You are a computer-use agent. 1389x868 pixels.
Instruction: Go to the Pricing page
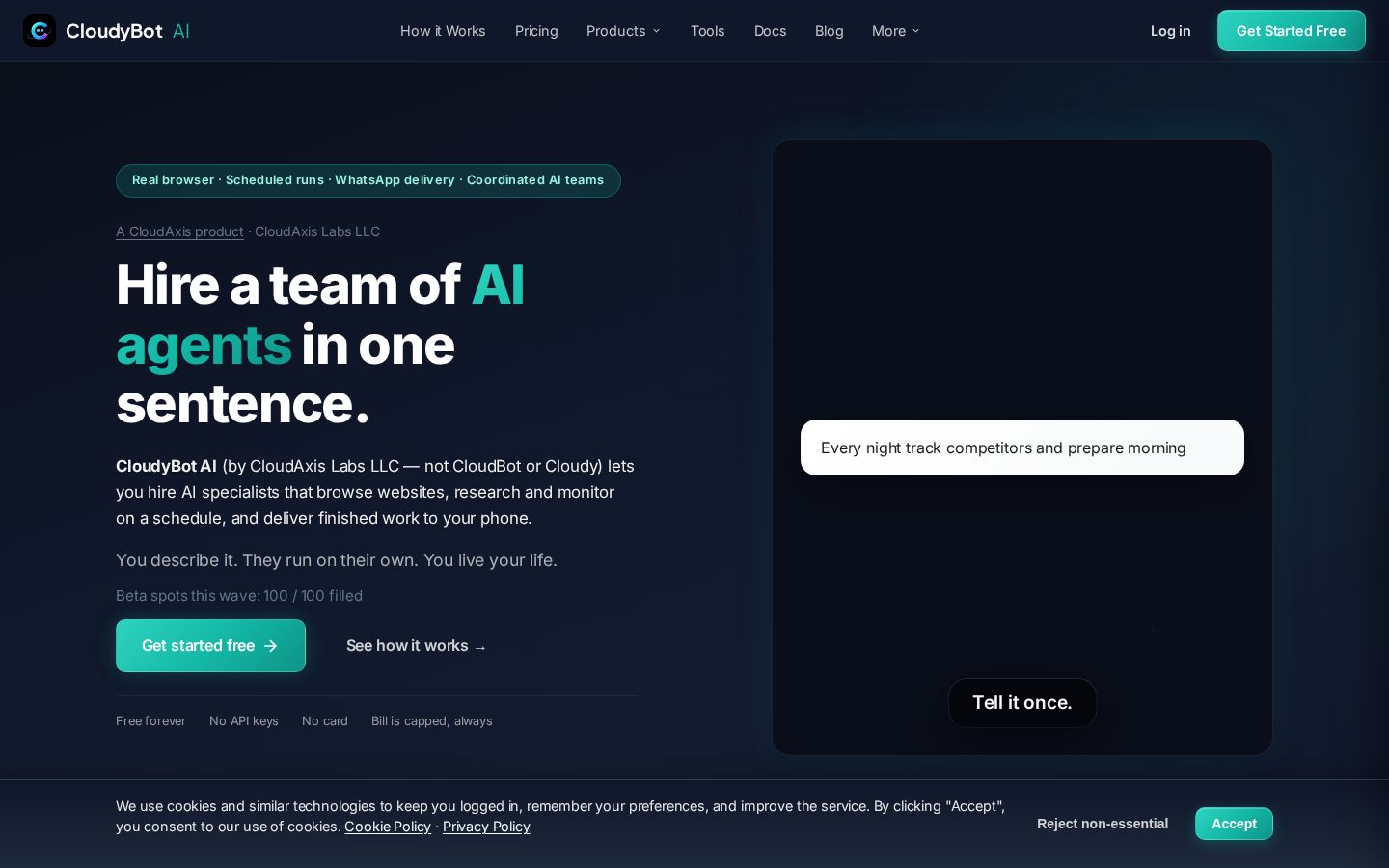[x=536, y=31]
